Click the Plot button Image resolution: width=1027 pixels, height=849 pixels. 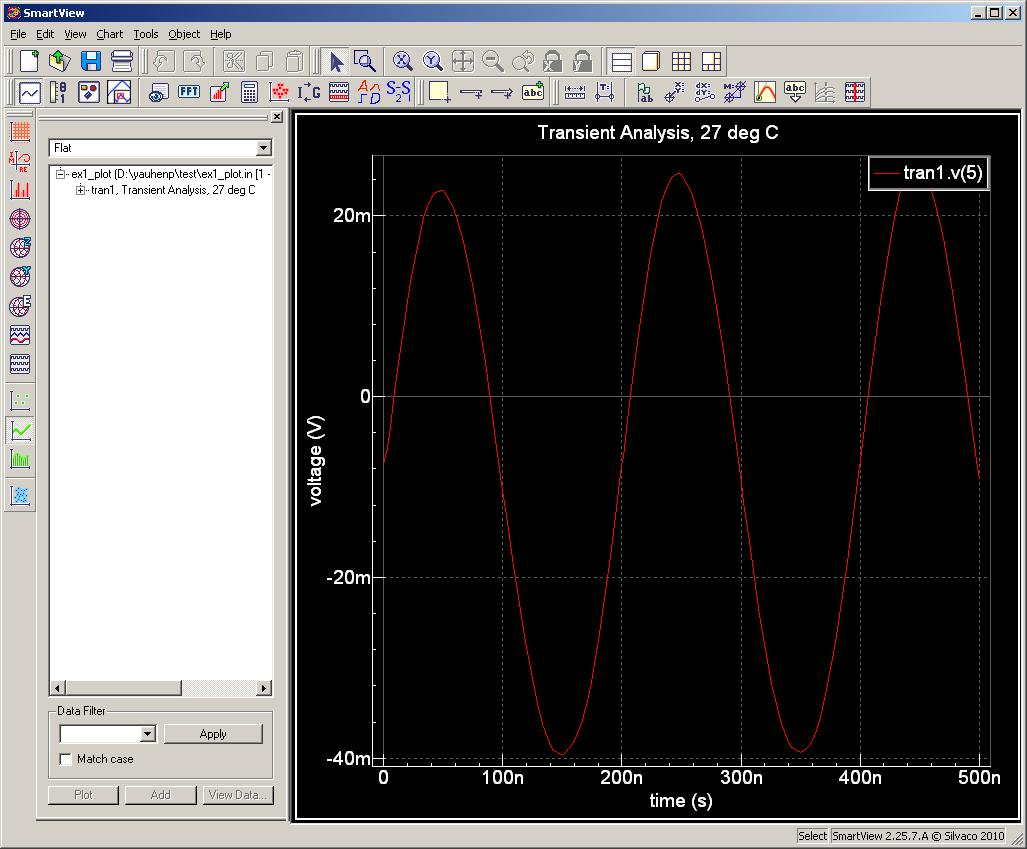tap(83, 795)
